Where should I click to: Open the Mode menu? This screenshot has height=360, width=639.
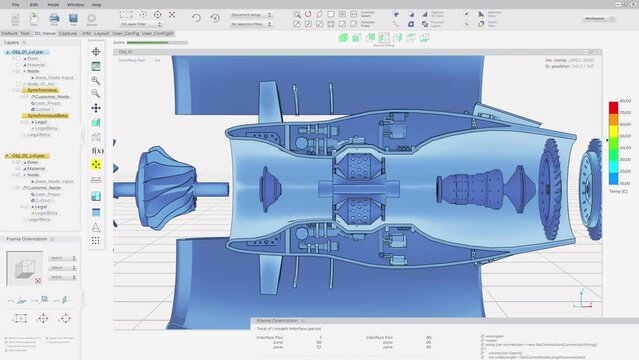(x=53, y=5)
